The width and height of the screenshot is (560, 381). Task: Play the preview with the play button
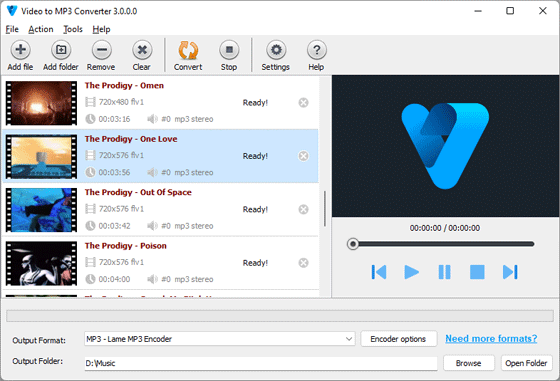411,272
